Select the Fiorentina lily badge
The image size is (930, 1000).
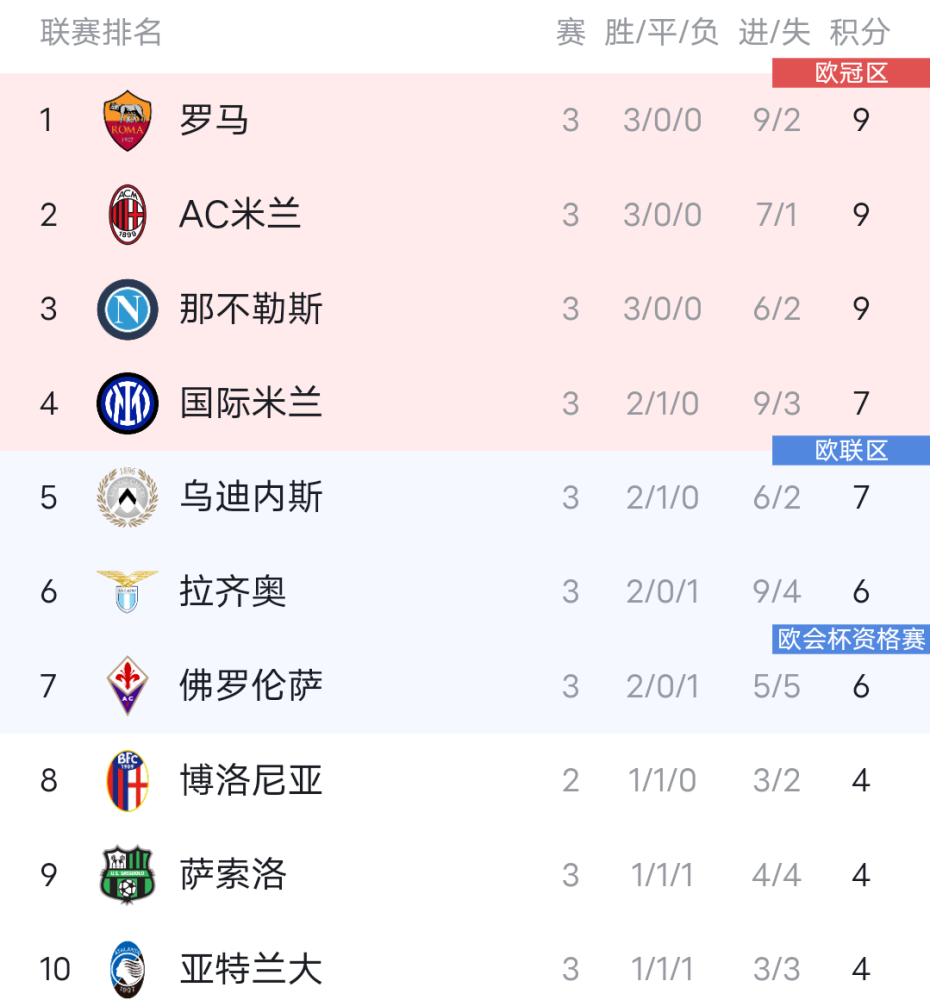[128, 686]
